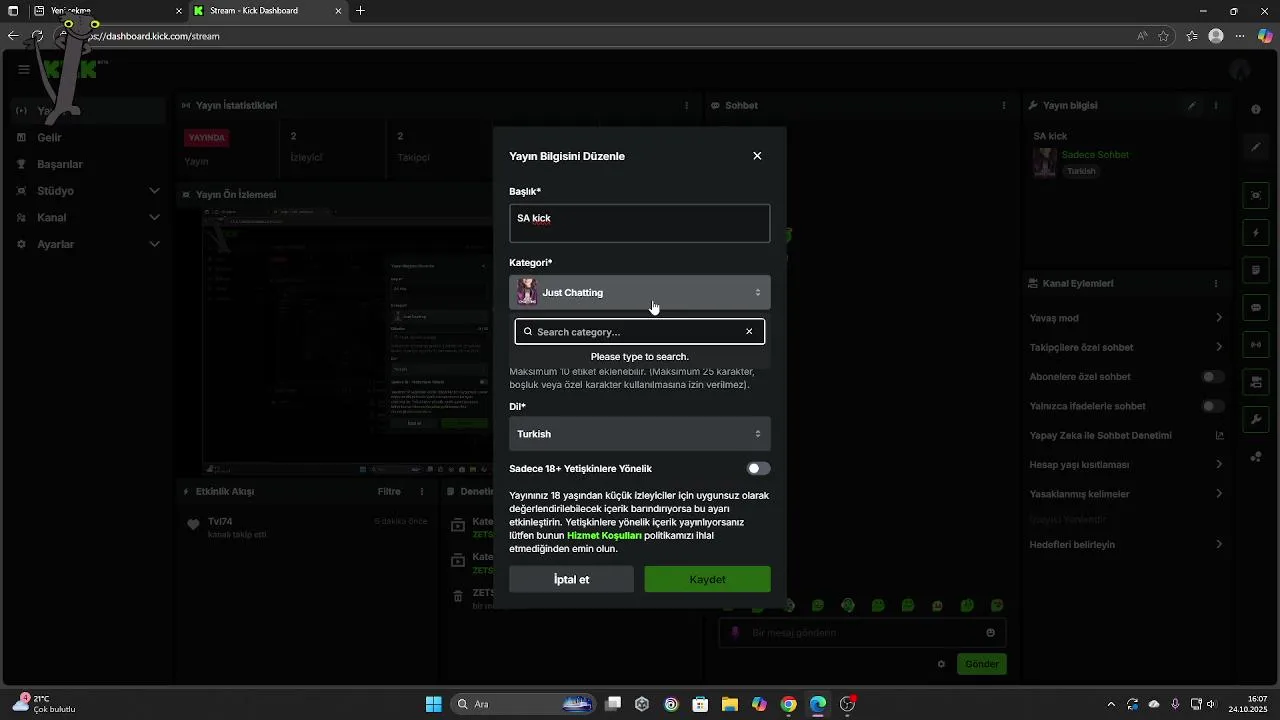
Task: Expand the Kanal sidebar section
Action: [154, 217]
